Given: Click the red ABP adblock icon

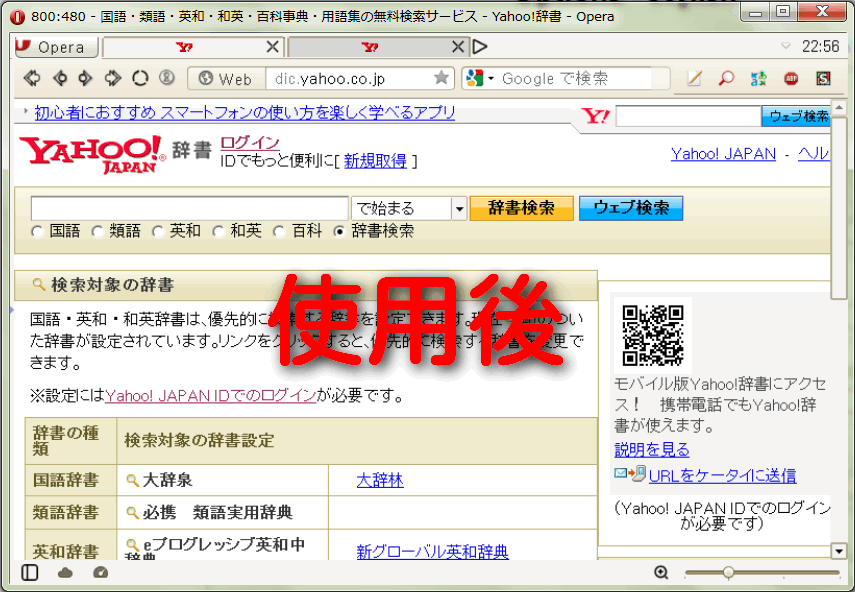Looking at the screenshot, I should click(x=791, y=78).
